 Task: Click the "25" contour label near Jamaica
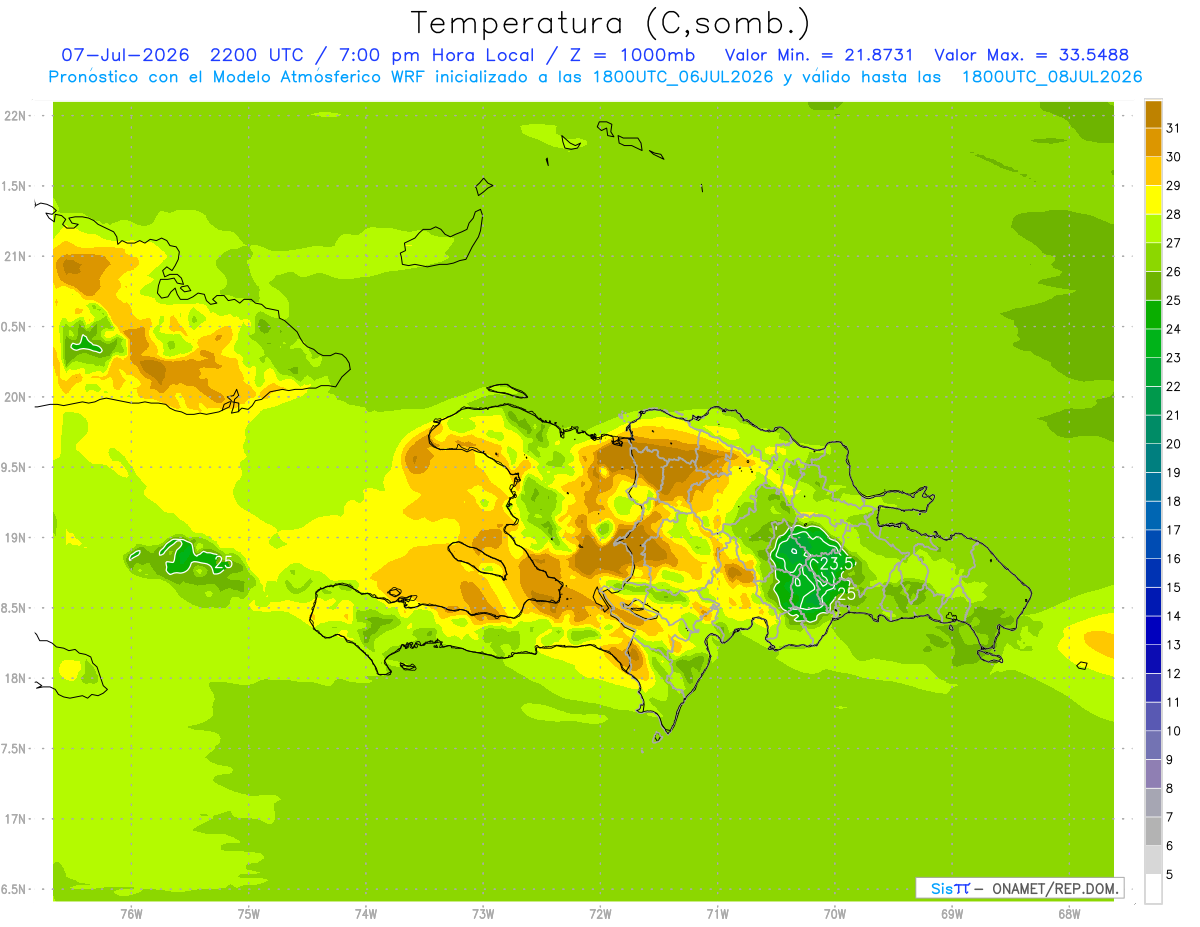[x=223, y=562]
